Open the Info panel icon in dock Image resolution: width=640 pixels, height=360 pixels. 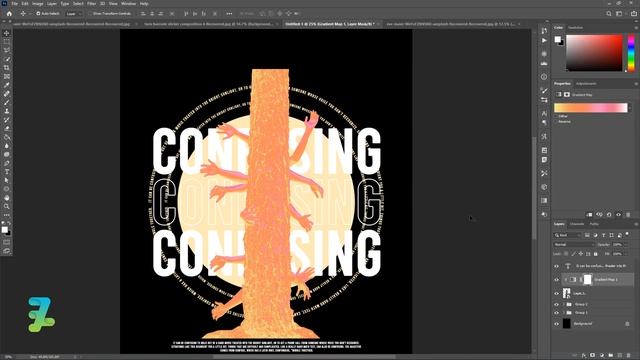pos(544,77)
